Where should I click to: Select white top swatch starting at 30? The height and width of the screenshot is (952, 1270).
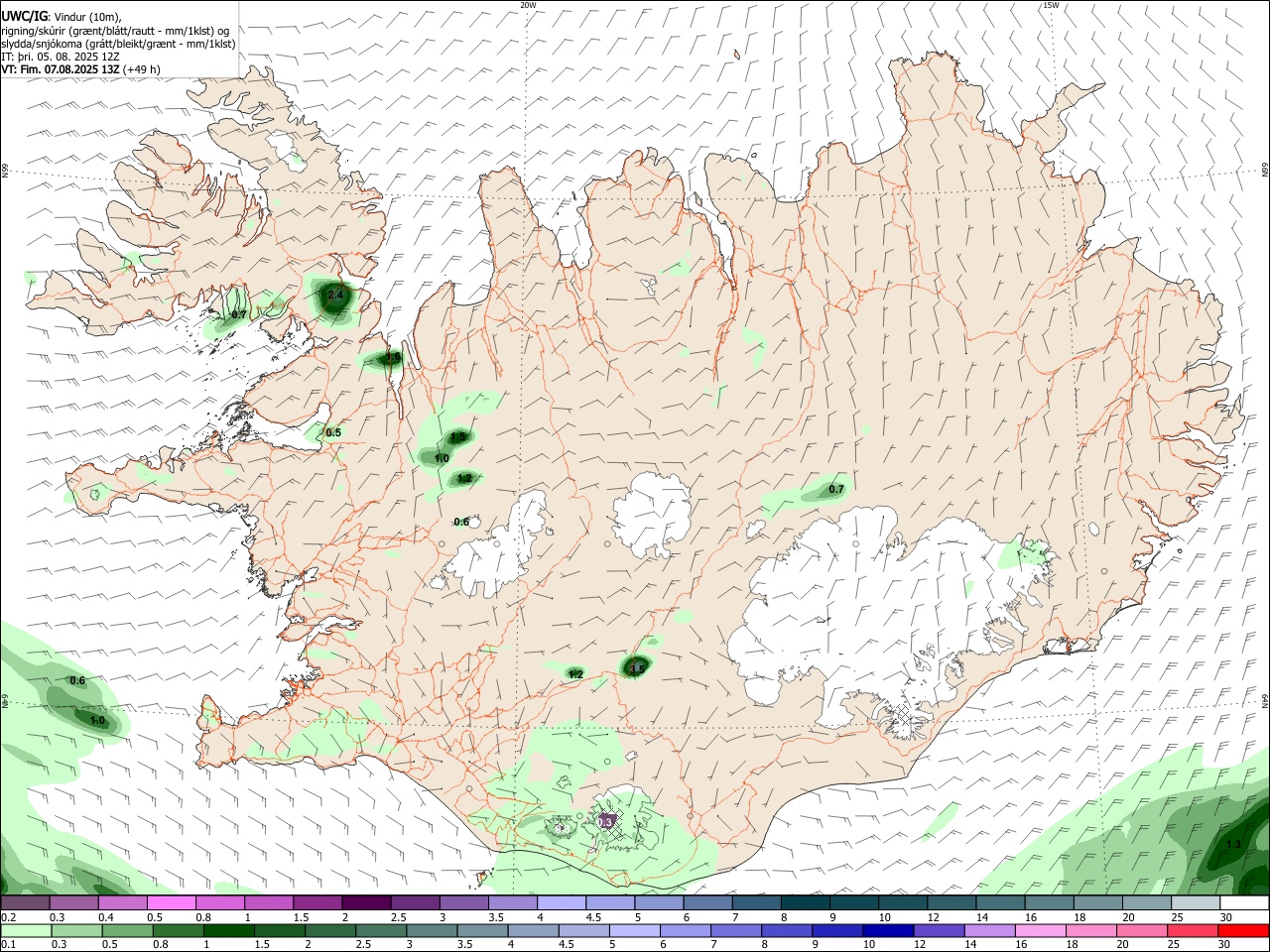click(x=1245, y=903)
